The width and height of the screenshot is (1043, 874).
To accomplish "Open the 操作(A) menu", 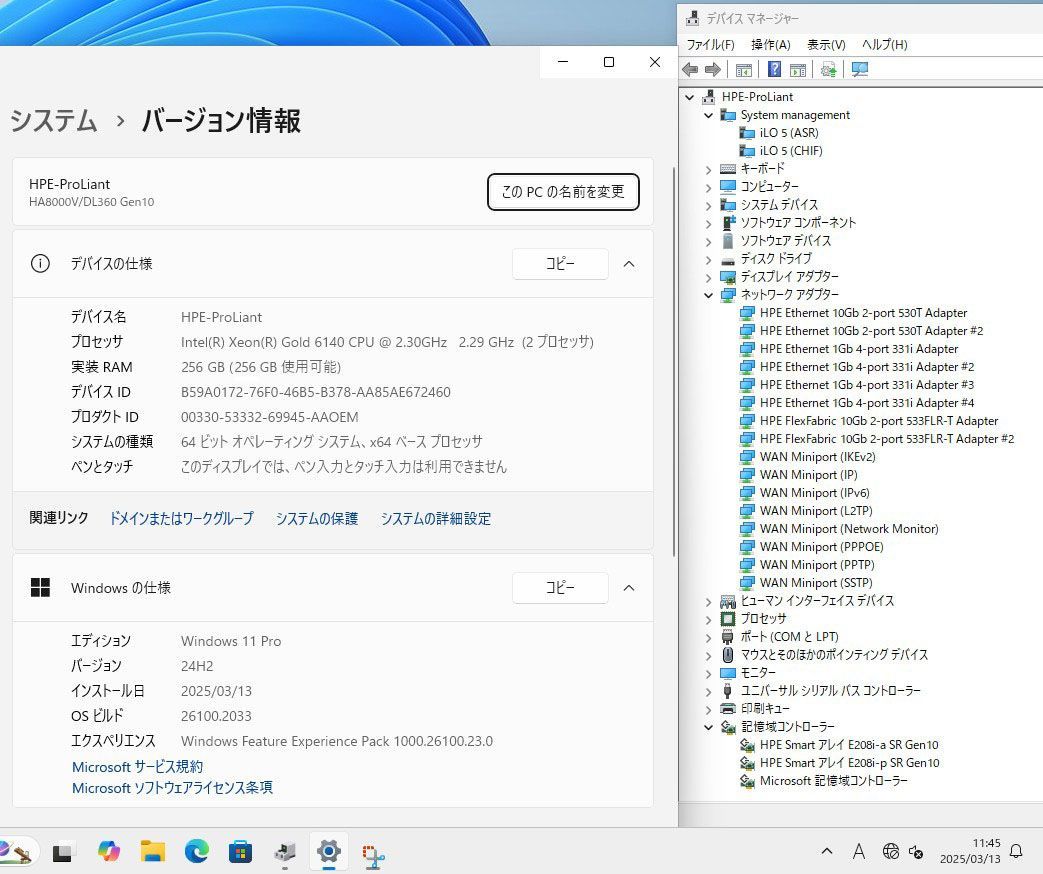I will [x=770, y=45].
